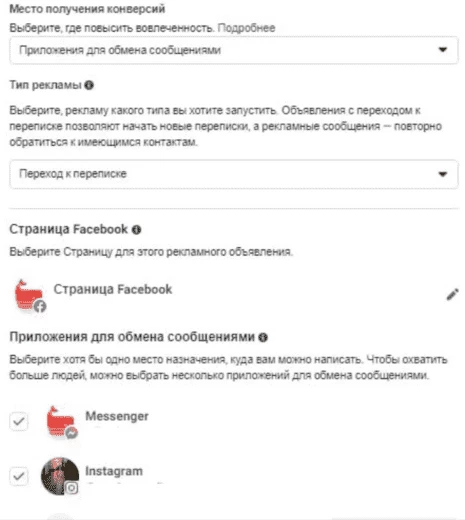Click the red whale avatar next to Messenger
Image resolution: width=465 pixels, height=520 pixels.
pyautogui.click(x=61, y=421)
